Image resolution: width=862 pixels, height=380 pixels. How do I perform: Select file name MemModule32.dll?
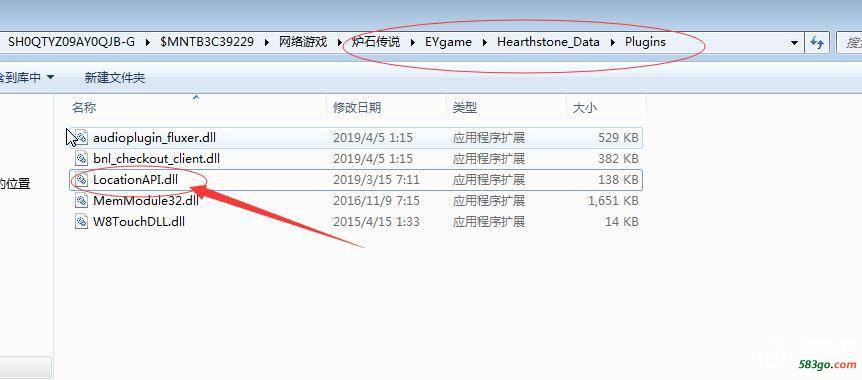[x=146, y=200]
